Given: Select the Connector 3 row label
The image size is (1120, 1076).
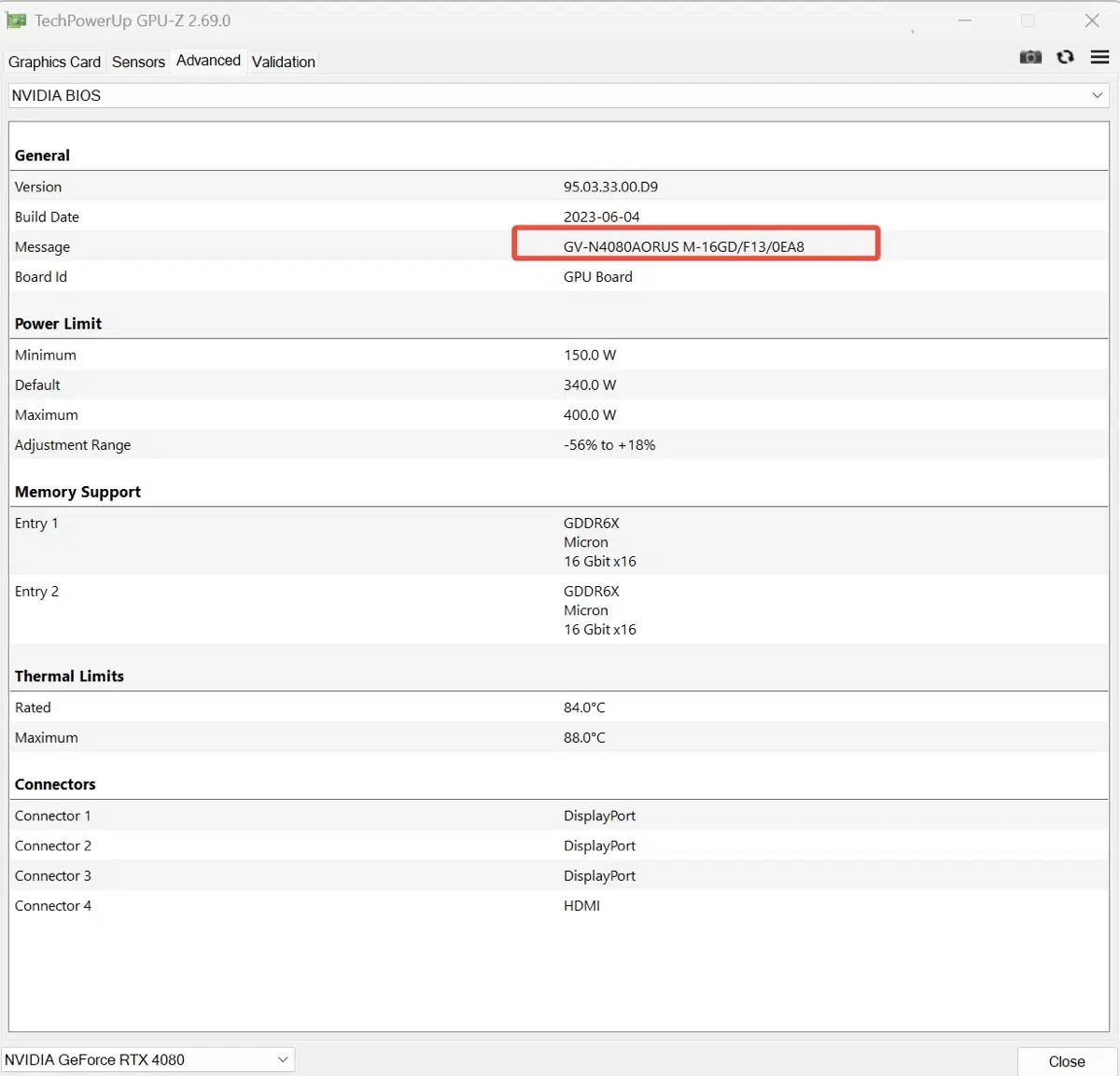Looking at the screenshot, I should 52,875.
